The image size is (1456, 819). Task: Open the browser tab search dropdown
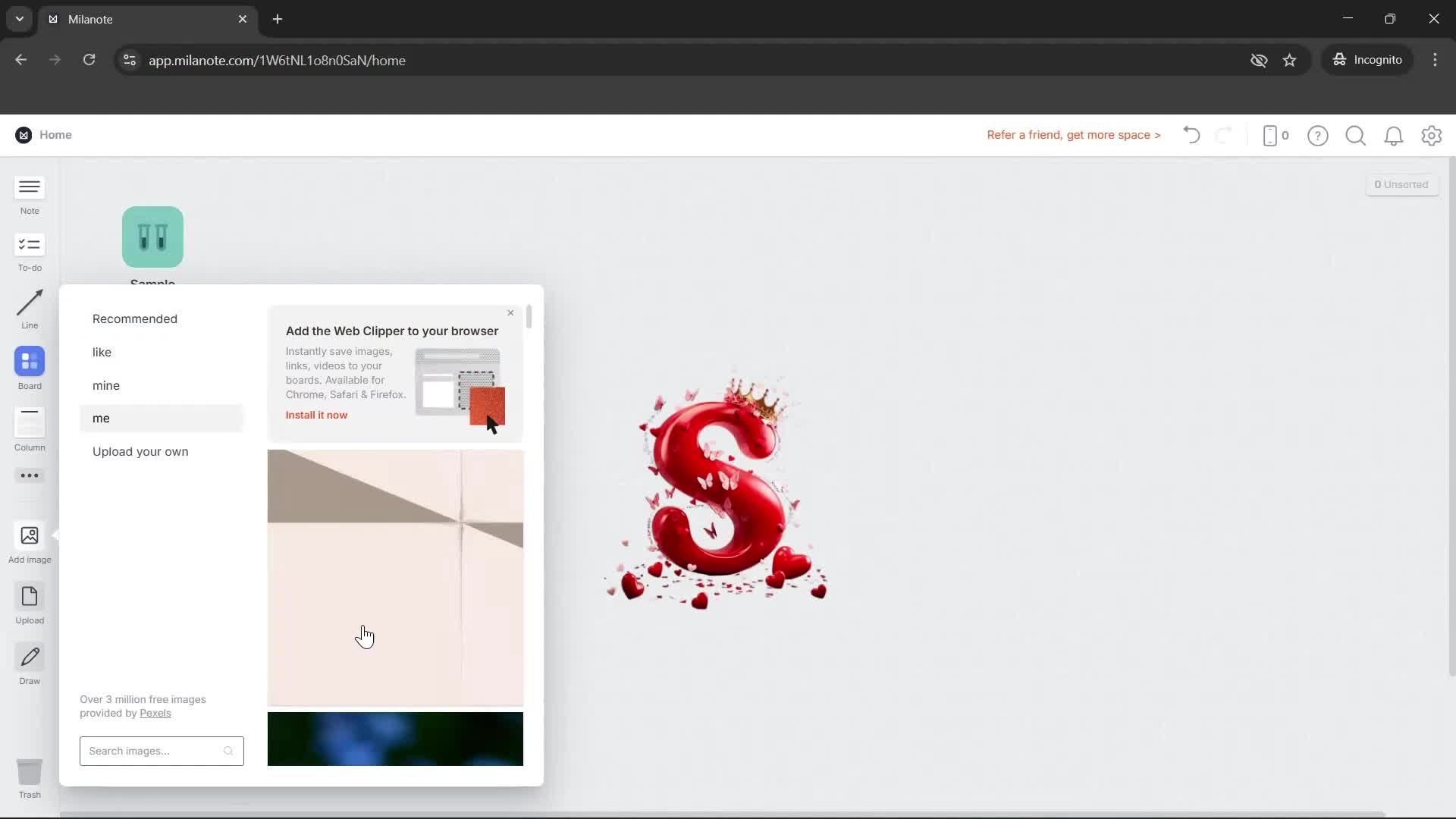point(18,19)
